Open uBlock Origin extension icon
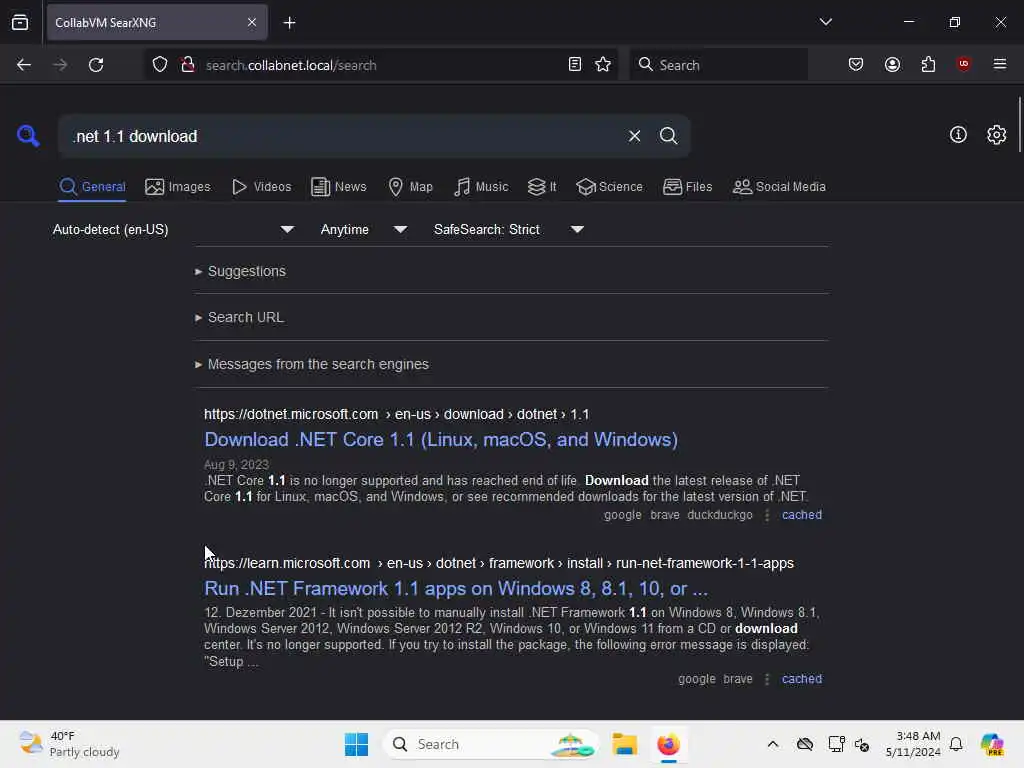This screenshot has height=768, width=1024. pos(963,64)
